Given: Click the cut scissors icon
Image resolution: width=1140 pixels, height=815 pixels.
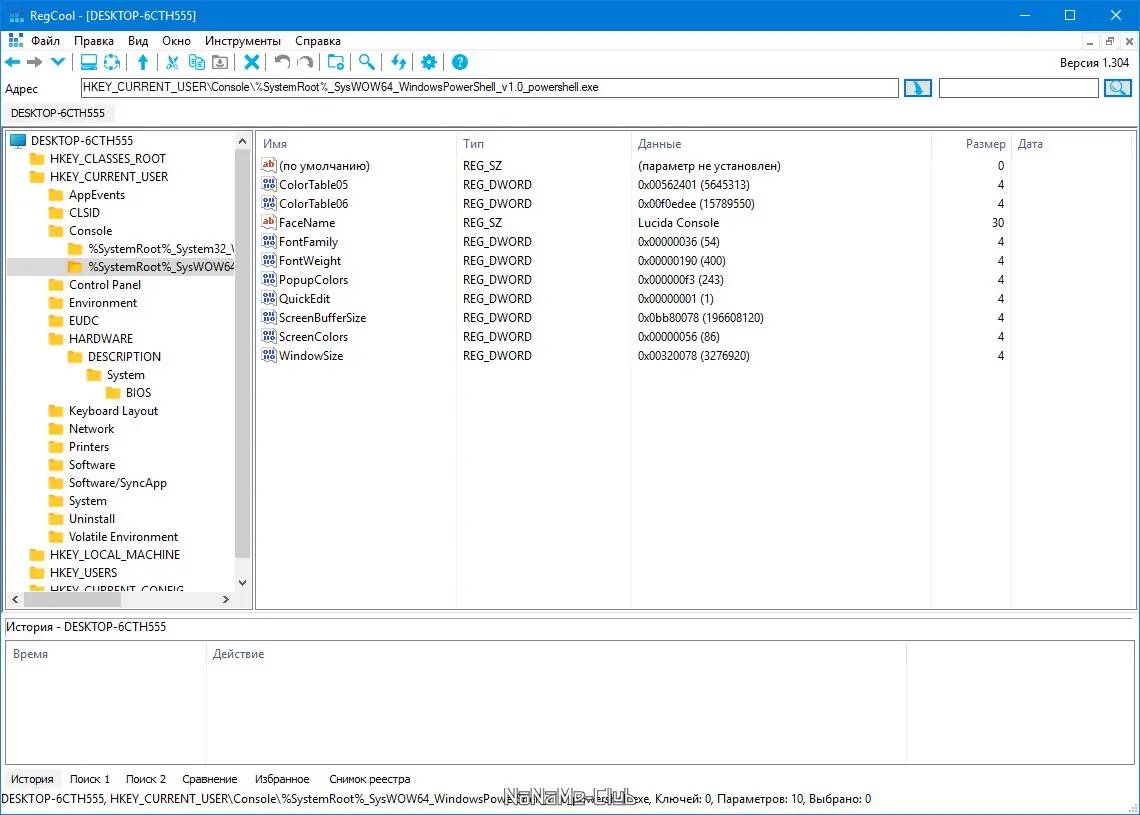Looking at the screenshot, I should 172,63.
